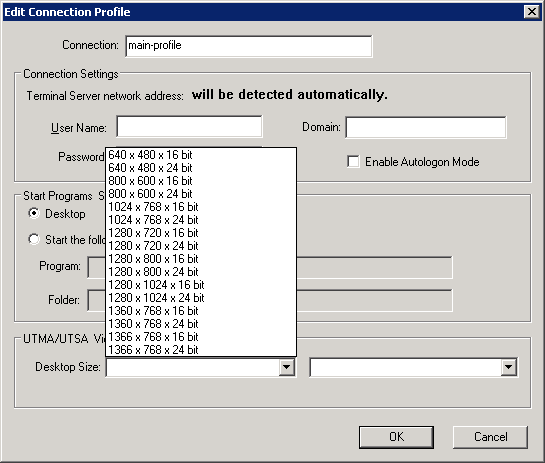
Task: Enable Autologon Mode checkbox
Action: tap(353, 162)
